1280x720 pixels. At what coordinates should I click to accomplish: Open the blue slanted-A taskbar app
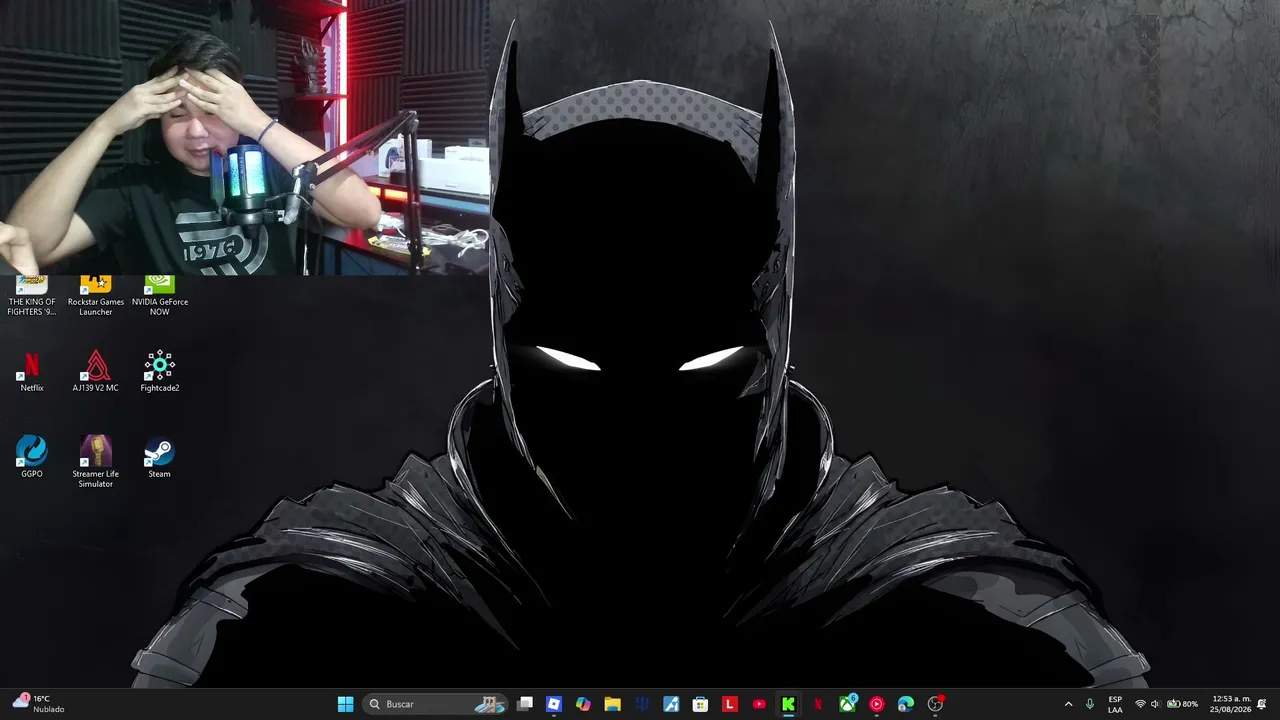(671, 704)
